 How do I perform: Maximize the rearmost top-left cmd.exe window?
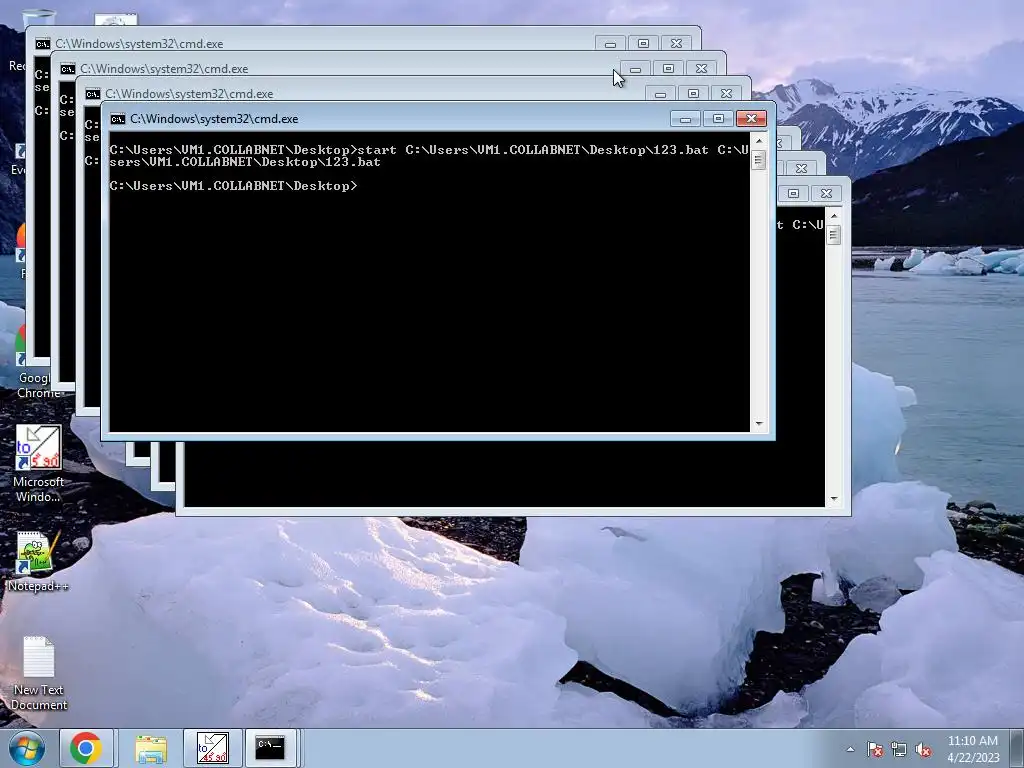[643, 44]
